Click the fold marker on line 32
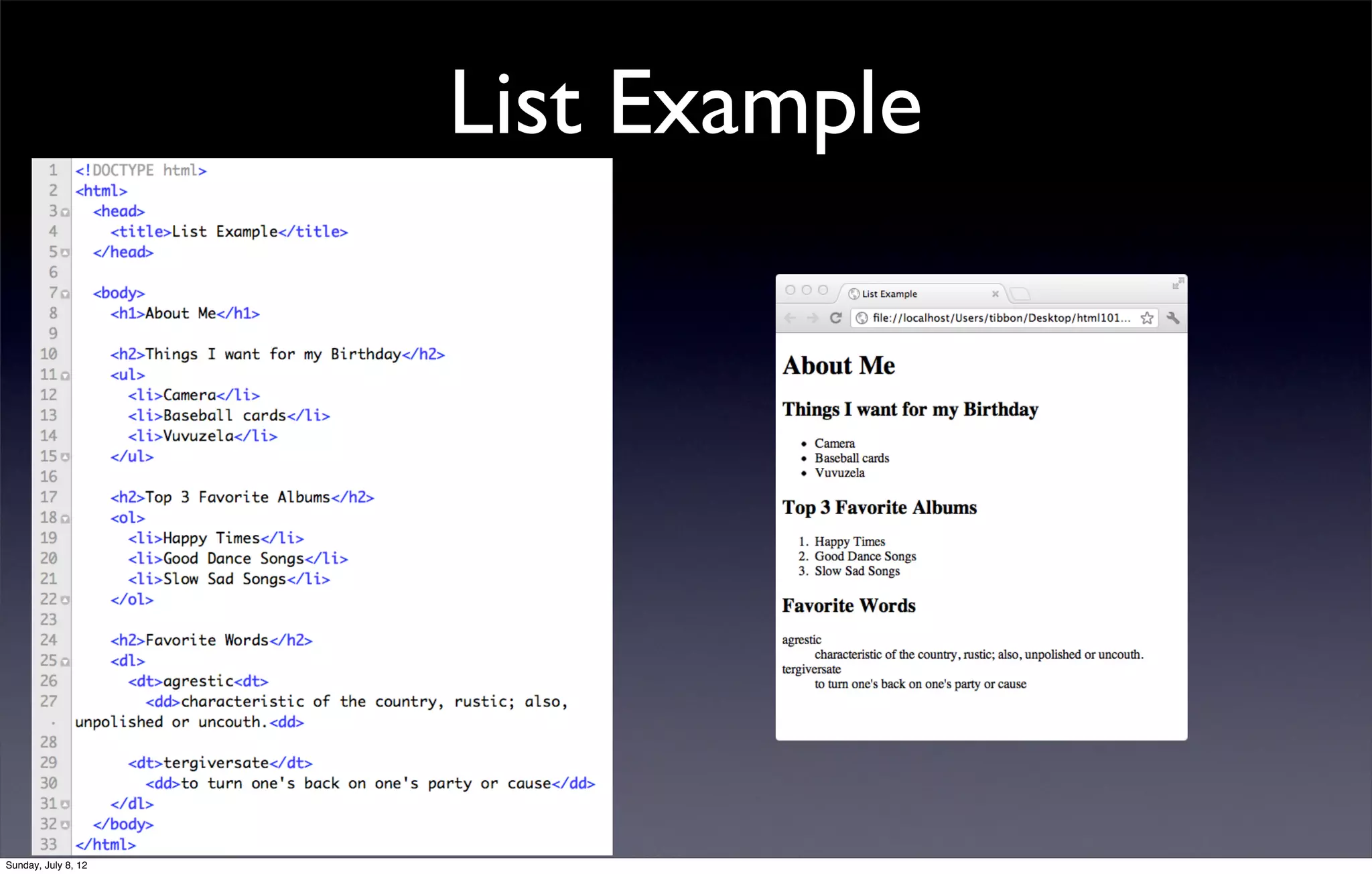The image size is (1372, 874). (65, 825)
